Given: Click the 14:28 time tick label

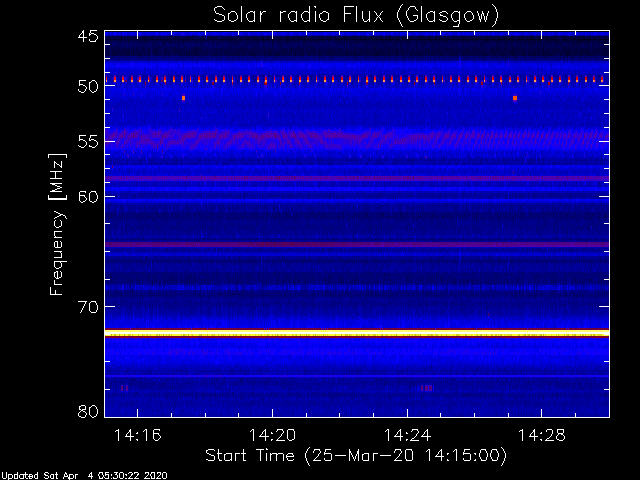Looking at the screenshot, I should (x=542, y=435).
